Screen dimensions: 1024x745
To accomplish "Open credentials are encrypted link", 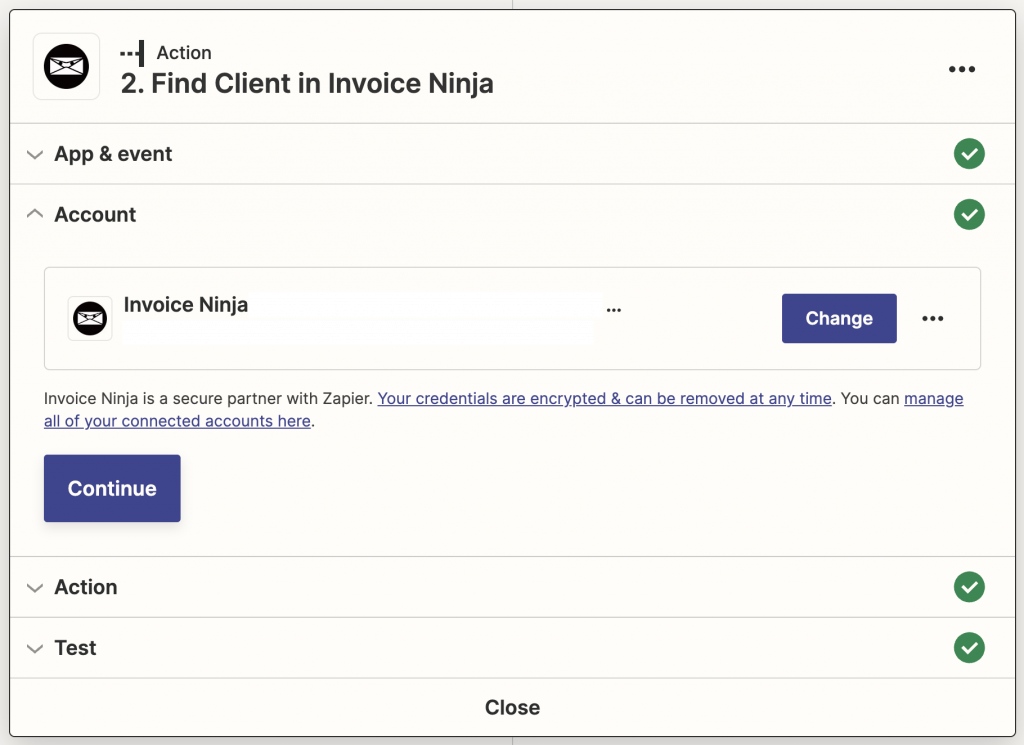I will tap(605, 399).
